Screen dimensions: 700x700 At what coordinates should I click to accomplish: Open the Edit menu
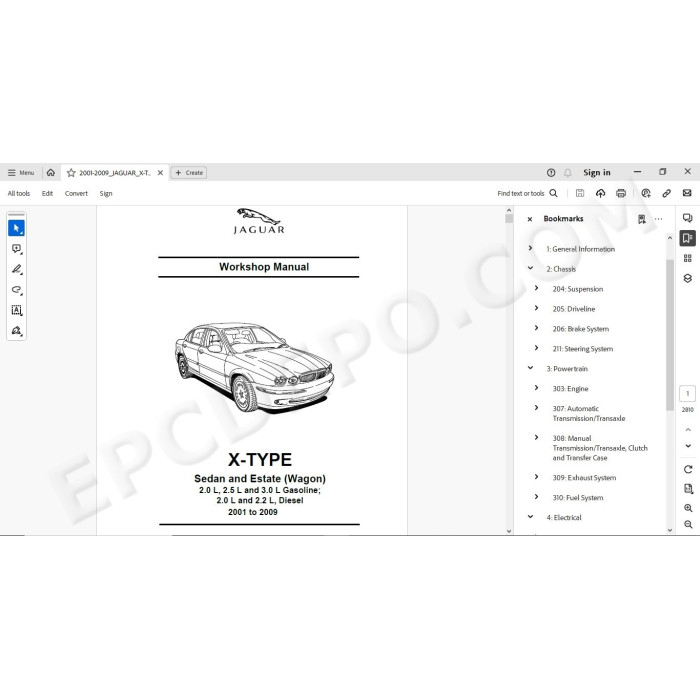47,193
